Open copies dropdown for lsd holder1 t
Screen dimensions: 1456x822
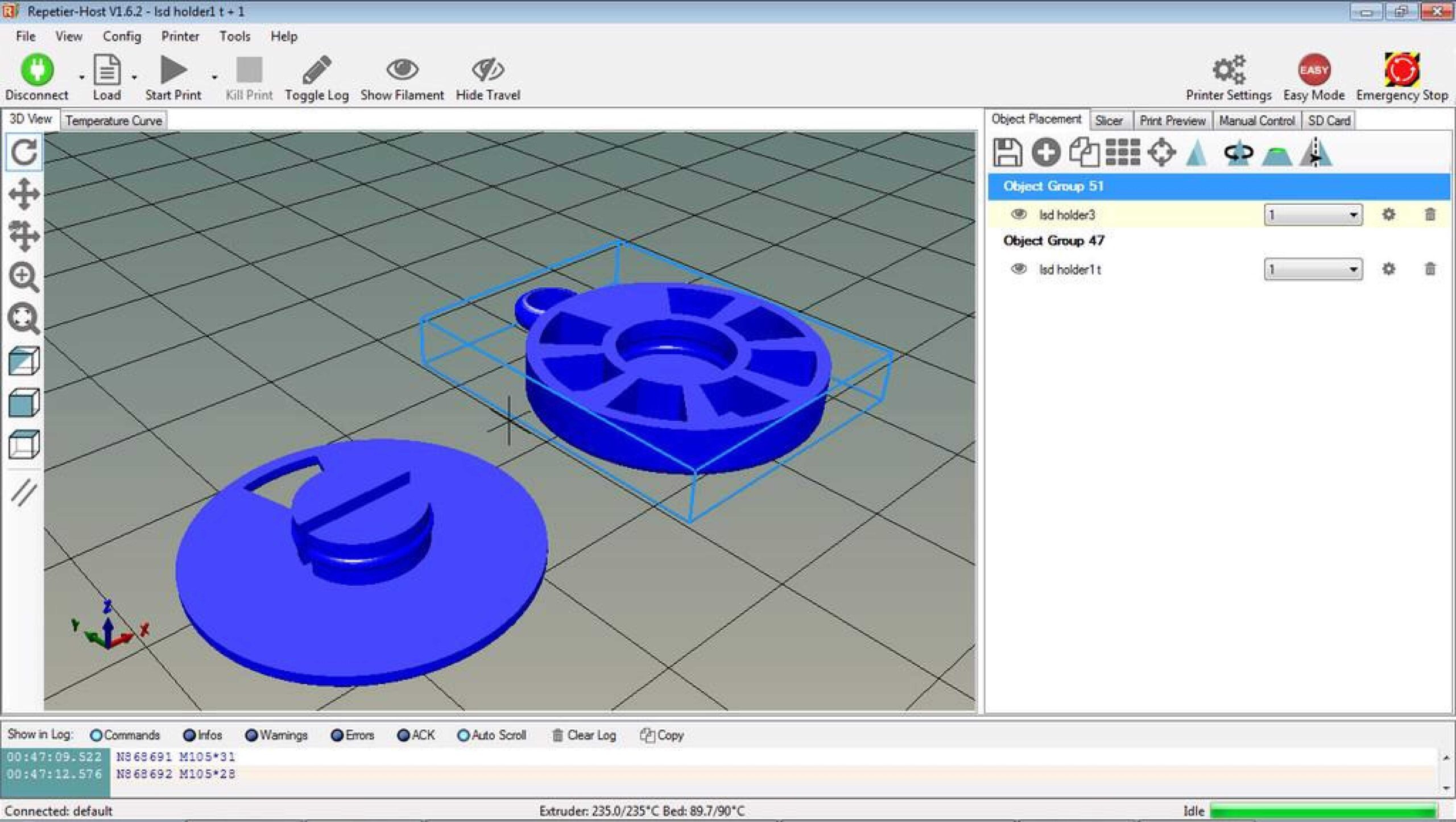coord(1313,269)
